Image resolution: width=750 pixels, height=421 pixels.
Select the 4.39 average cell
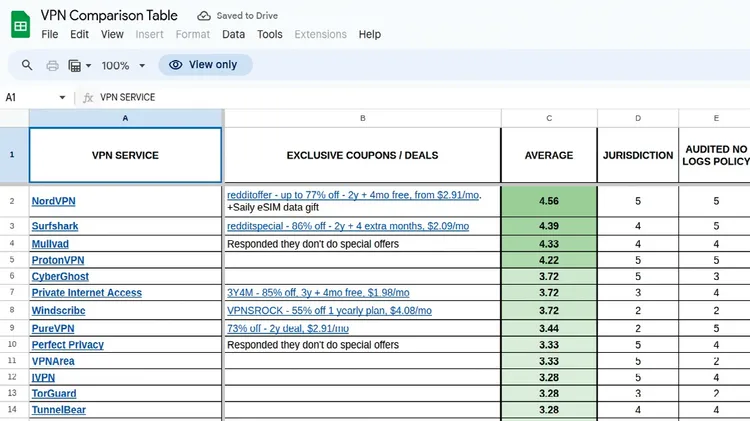[549, 226]
